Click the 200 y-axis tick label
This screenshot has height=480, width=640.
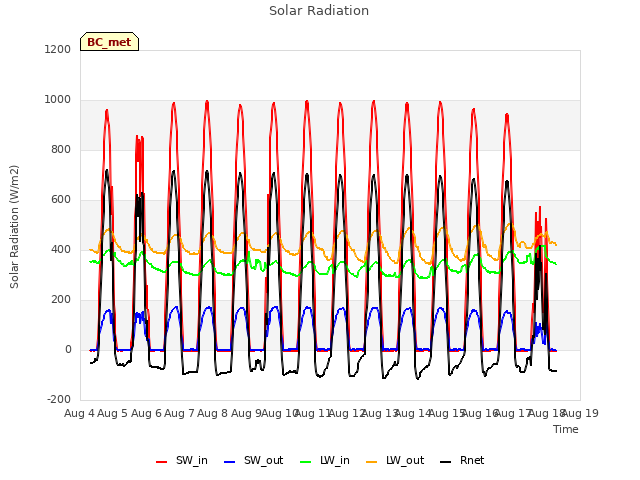tap(61, 300)
